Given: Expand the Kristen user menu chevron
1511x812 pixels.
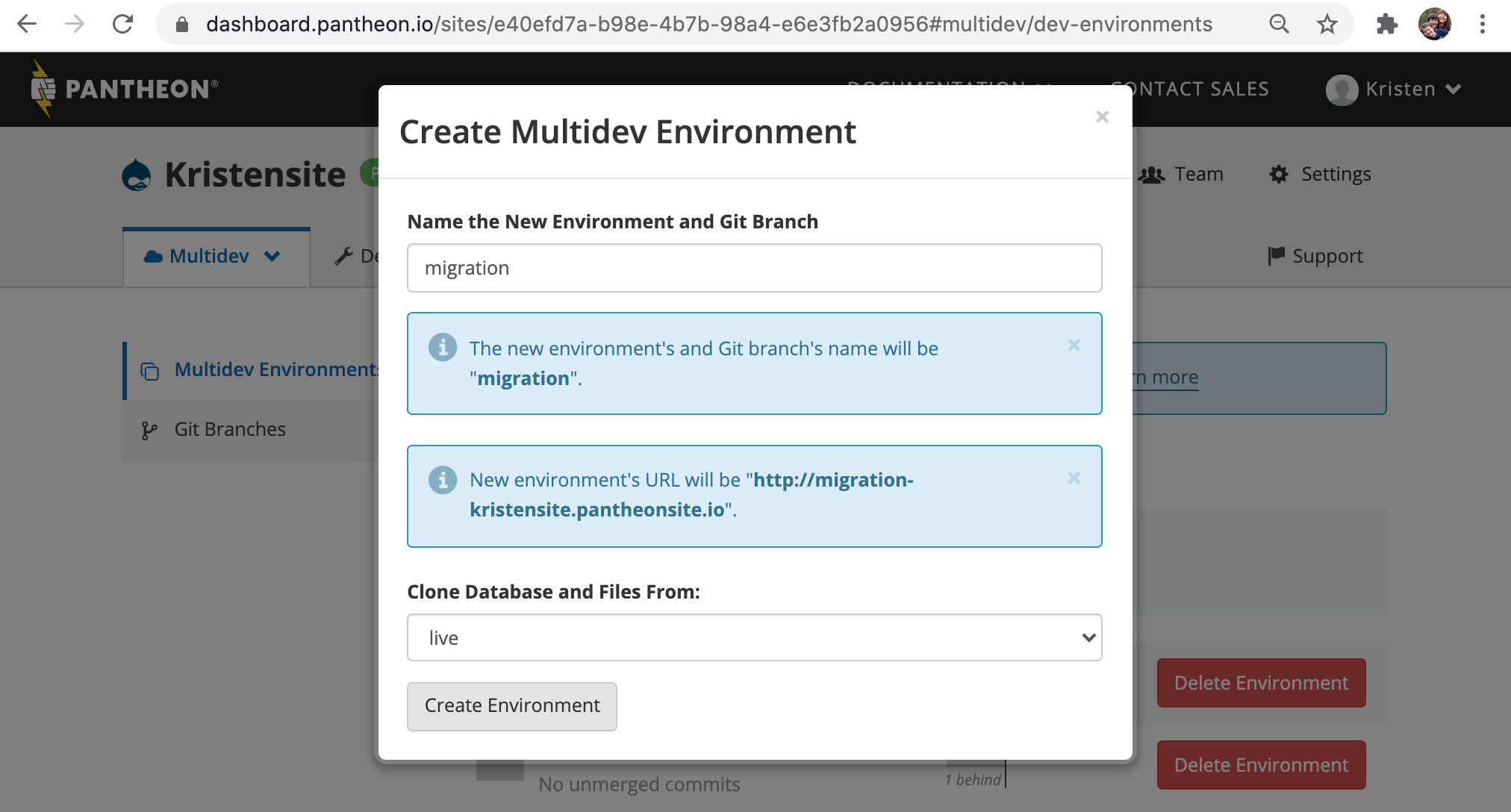Looking at the screenshot, I should point(1453,90).
